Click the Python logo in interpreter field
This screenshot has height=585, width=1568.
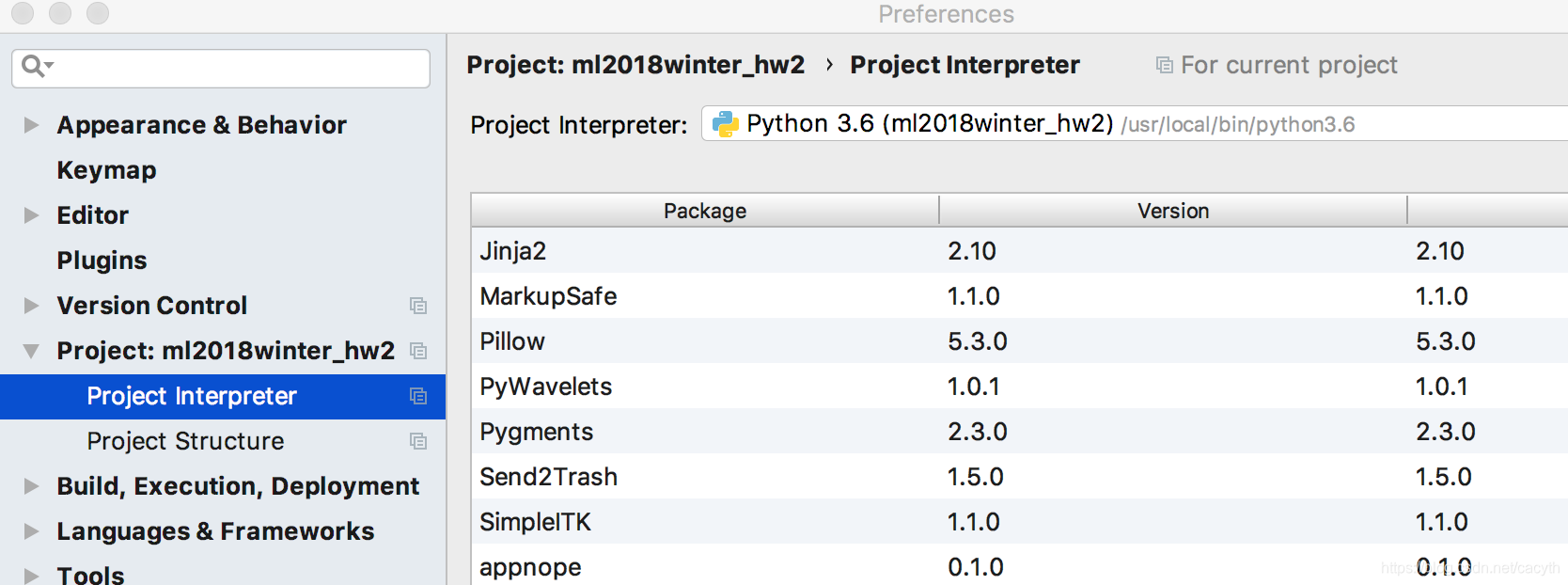coord(725,124)
